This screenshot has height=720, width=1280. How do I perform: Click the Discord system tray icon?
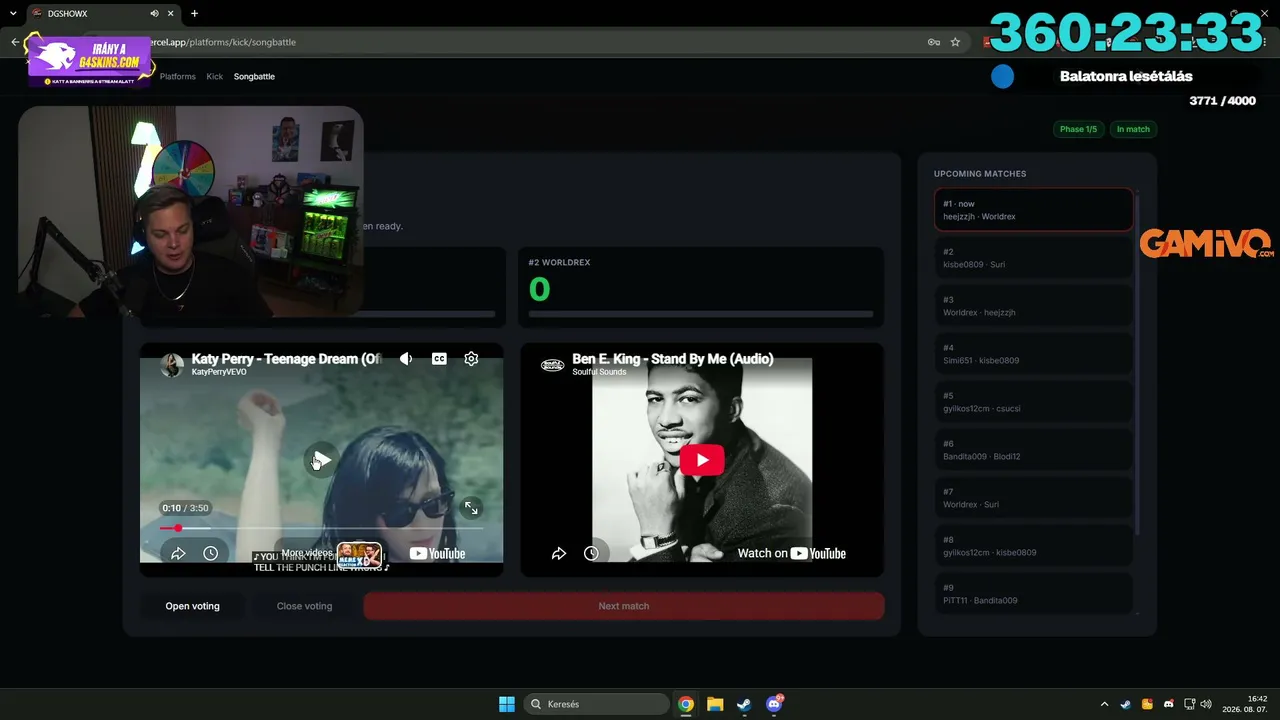click(x=1169, y=704)
